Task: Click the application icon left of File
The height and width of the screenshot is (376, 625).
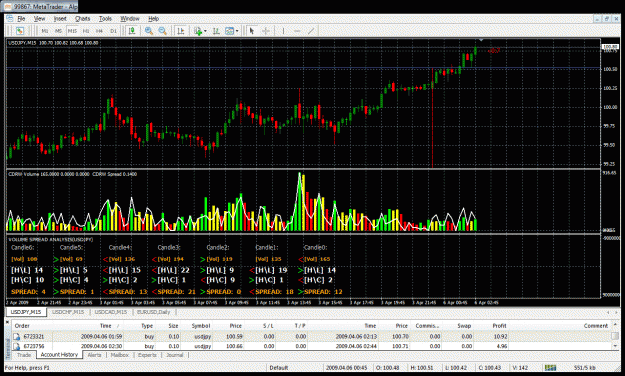Action: (x=9, y=18)
